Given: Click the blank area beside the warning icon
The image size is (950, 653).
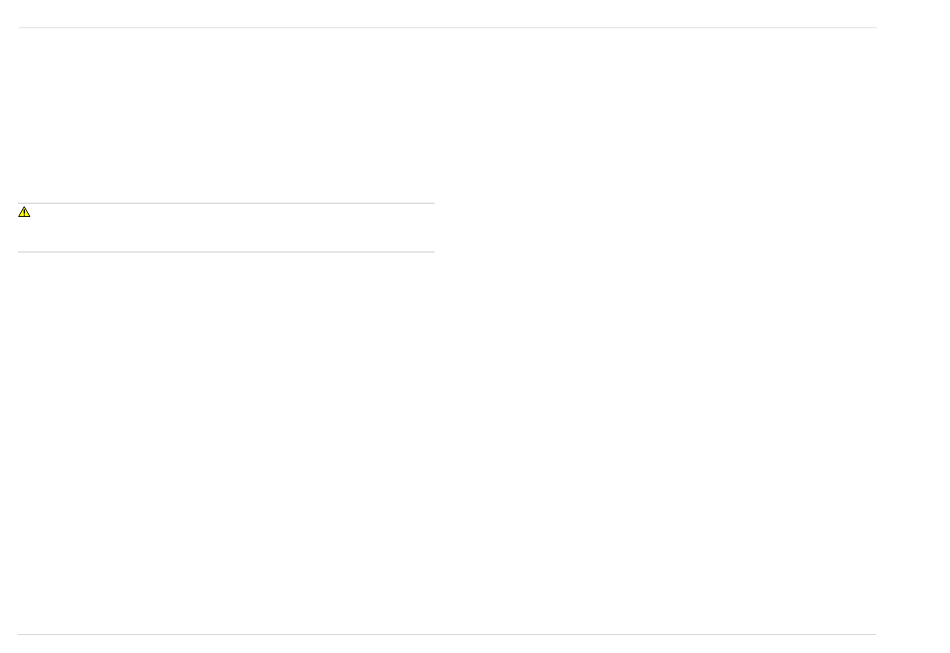Looking at the screenshot, I should coord(233,227).
